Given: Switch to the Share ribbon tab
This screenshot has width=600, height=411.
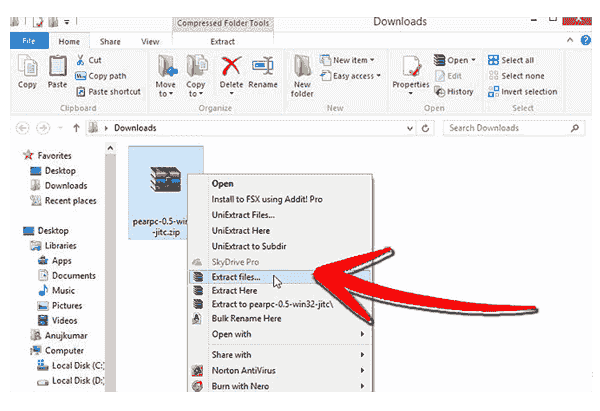Looking at the screenshot, I should tap(110, 41).
